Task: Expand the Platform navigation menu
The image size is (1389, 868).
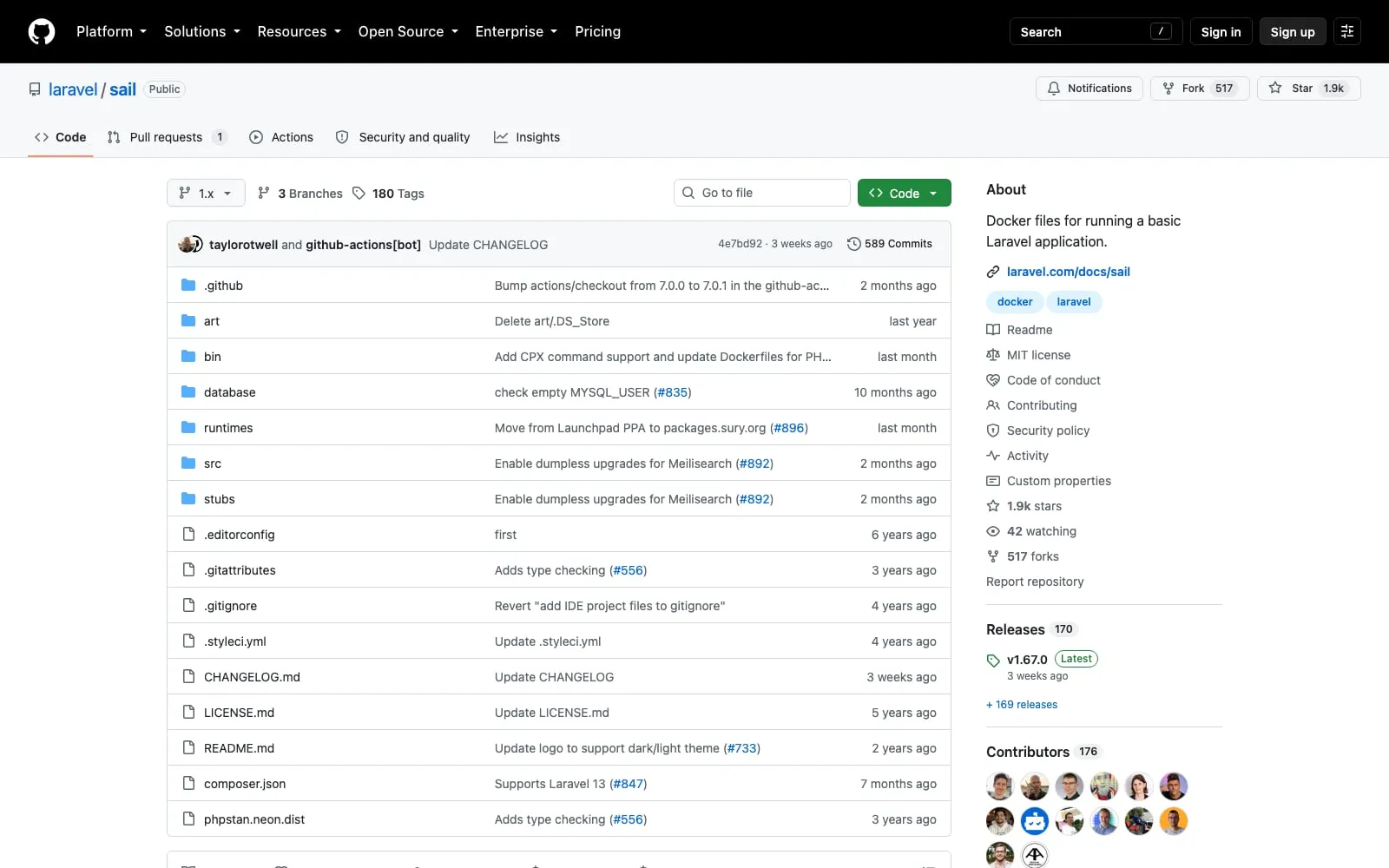Action: tap(111, 31)
